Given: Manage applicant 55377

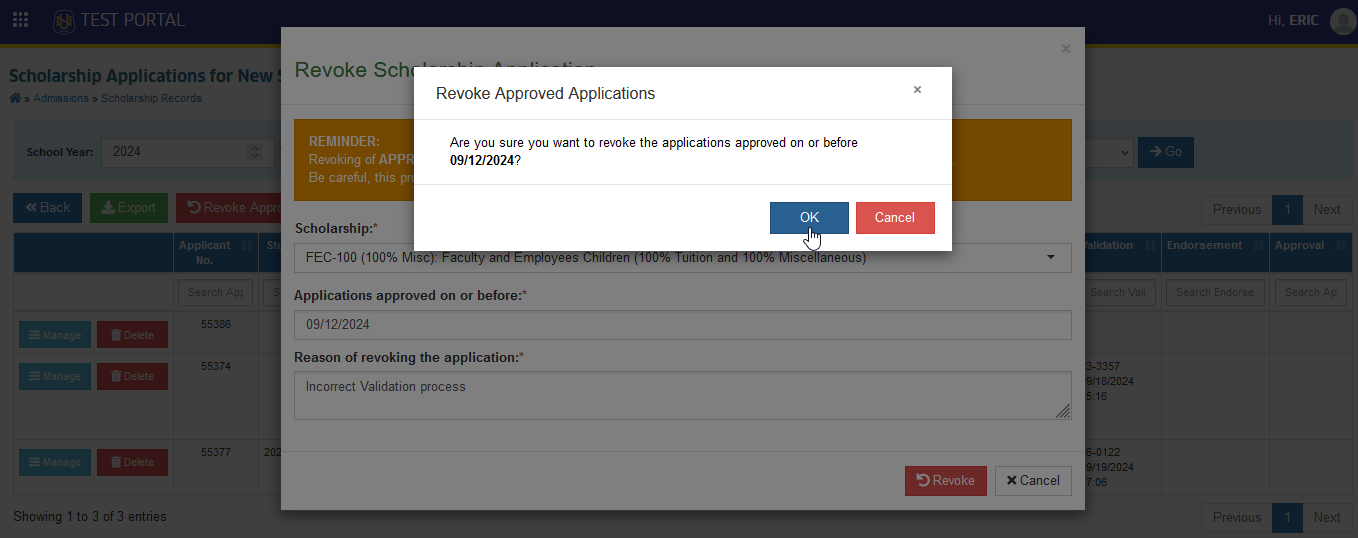Looking at the screenshot, I should pos(55,463).
